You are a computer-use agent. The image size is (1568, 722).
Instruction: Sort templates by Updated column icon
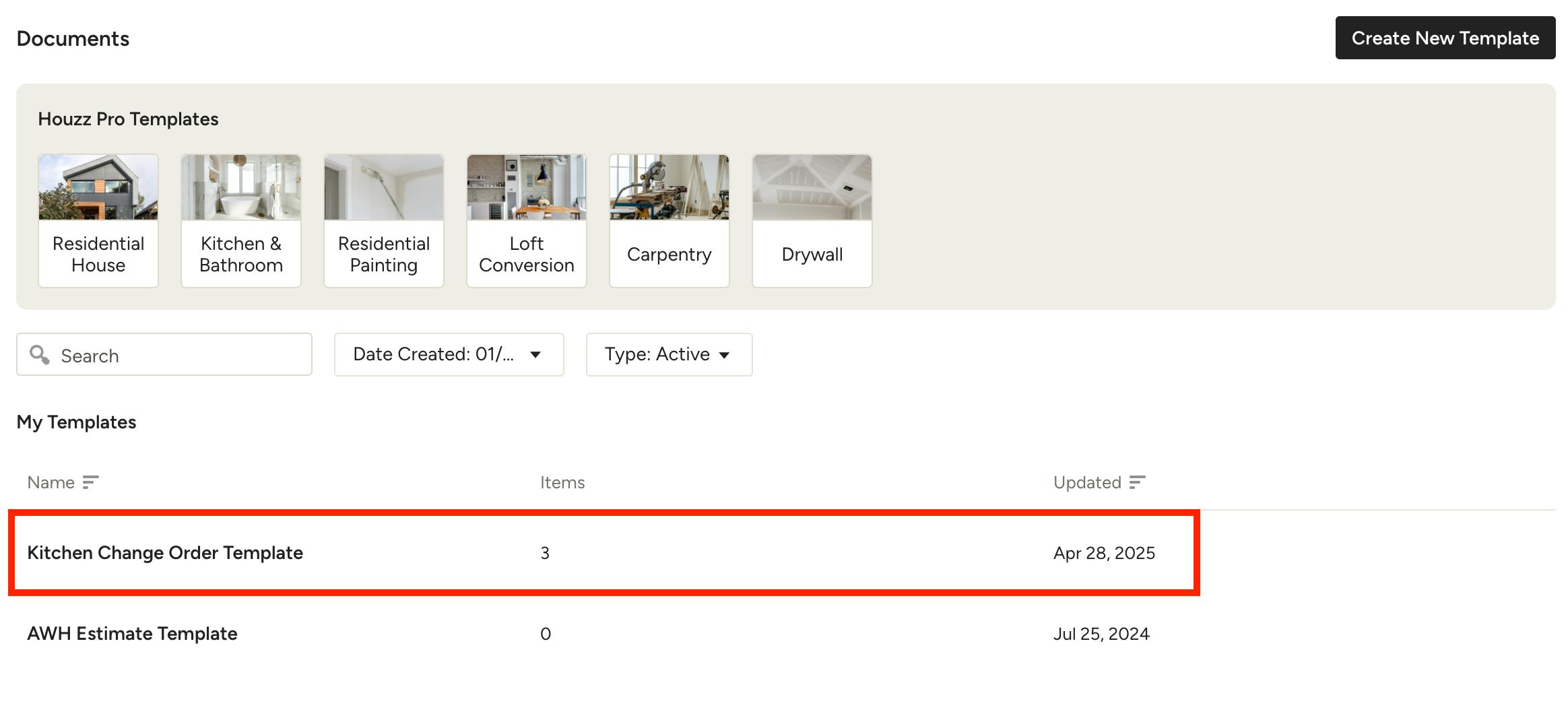pyautogui.click(x=1137, y=482)
